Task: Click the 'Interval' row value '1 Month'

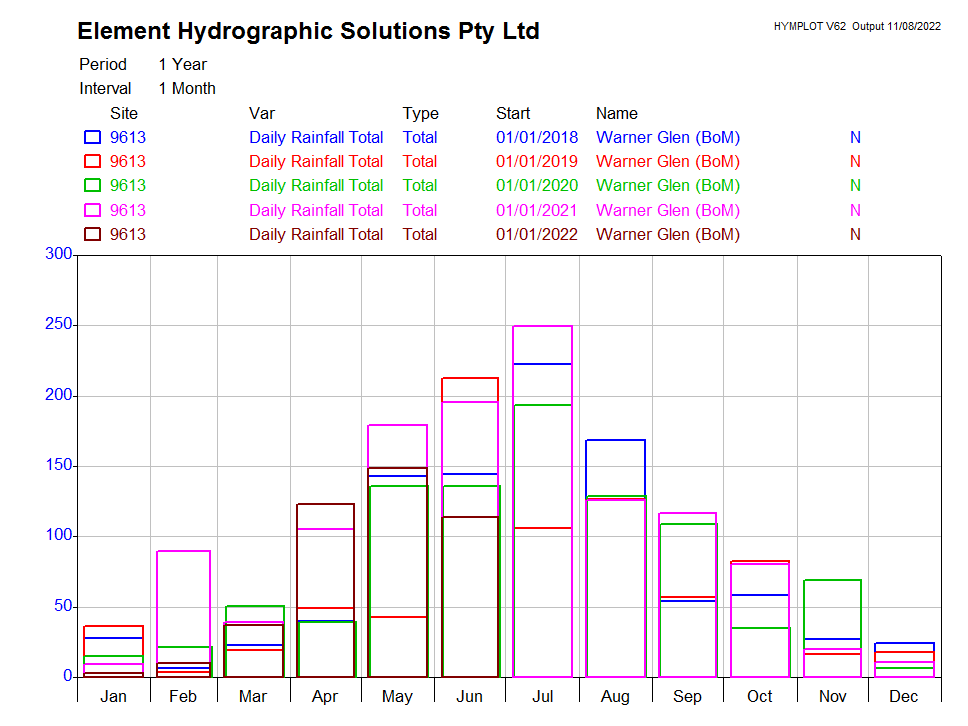Action: tap(187, 89)
